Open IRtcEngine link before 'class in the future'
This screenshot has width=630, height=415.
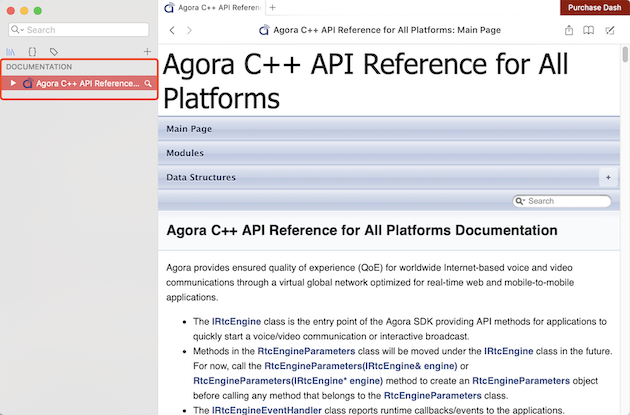pos(509,351)
